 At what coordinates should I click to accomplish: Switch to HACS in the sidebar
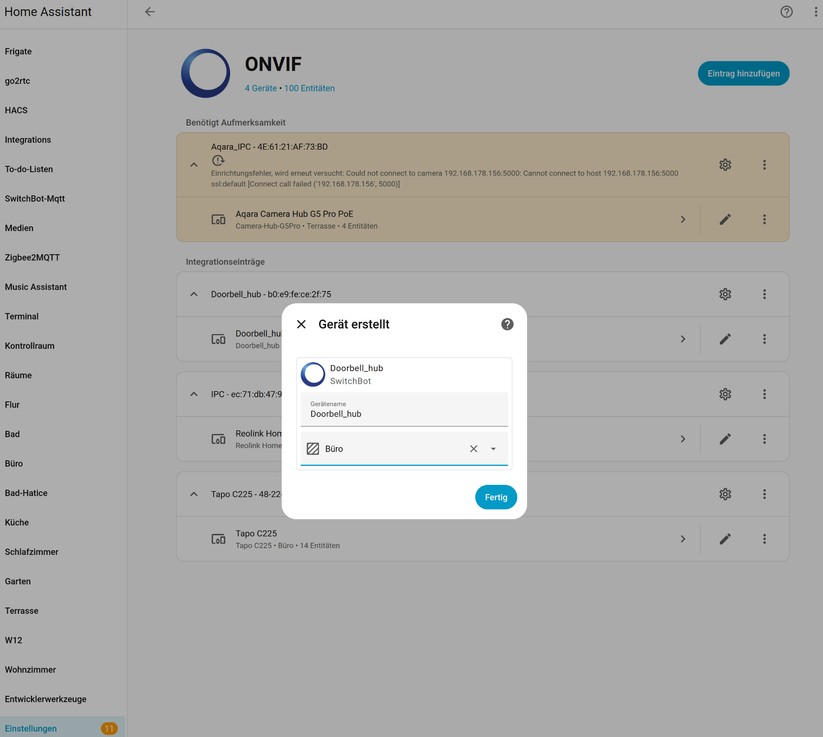tap(16, 110)
